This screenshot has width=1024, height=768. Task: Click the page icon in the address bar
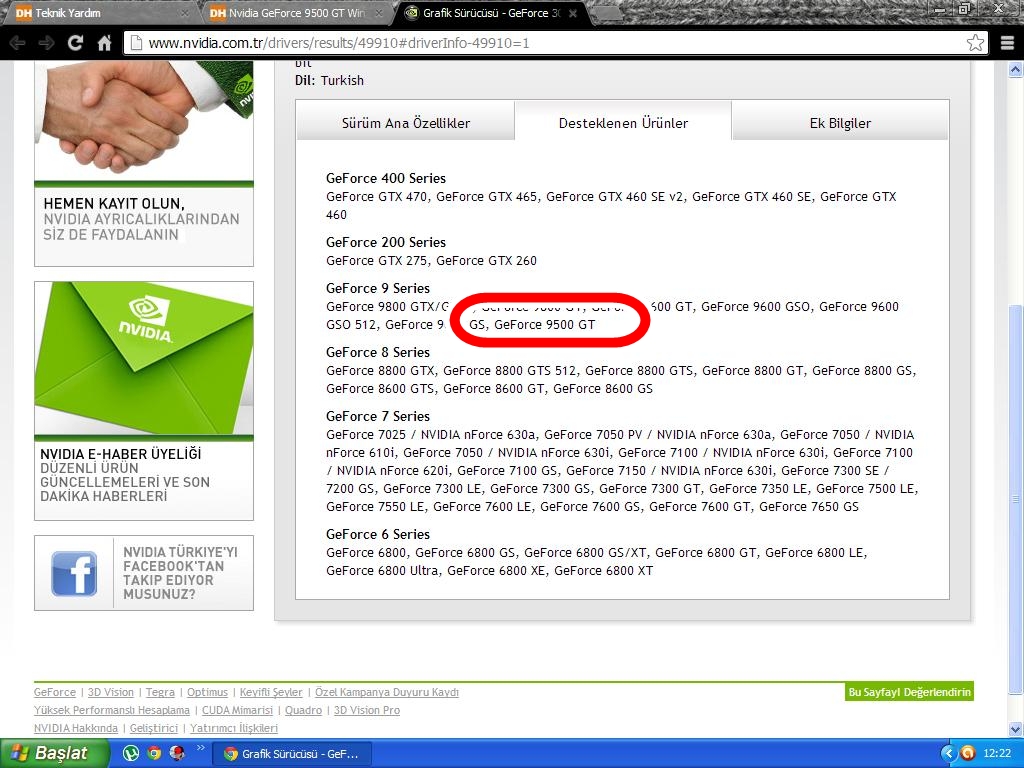136,43
